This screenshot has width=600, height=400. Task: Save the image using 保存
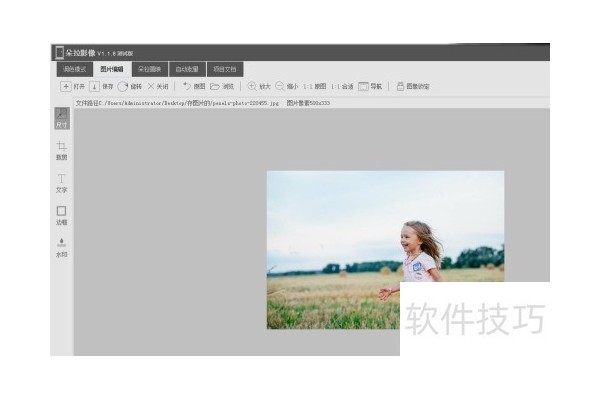pos(101,87)
